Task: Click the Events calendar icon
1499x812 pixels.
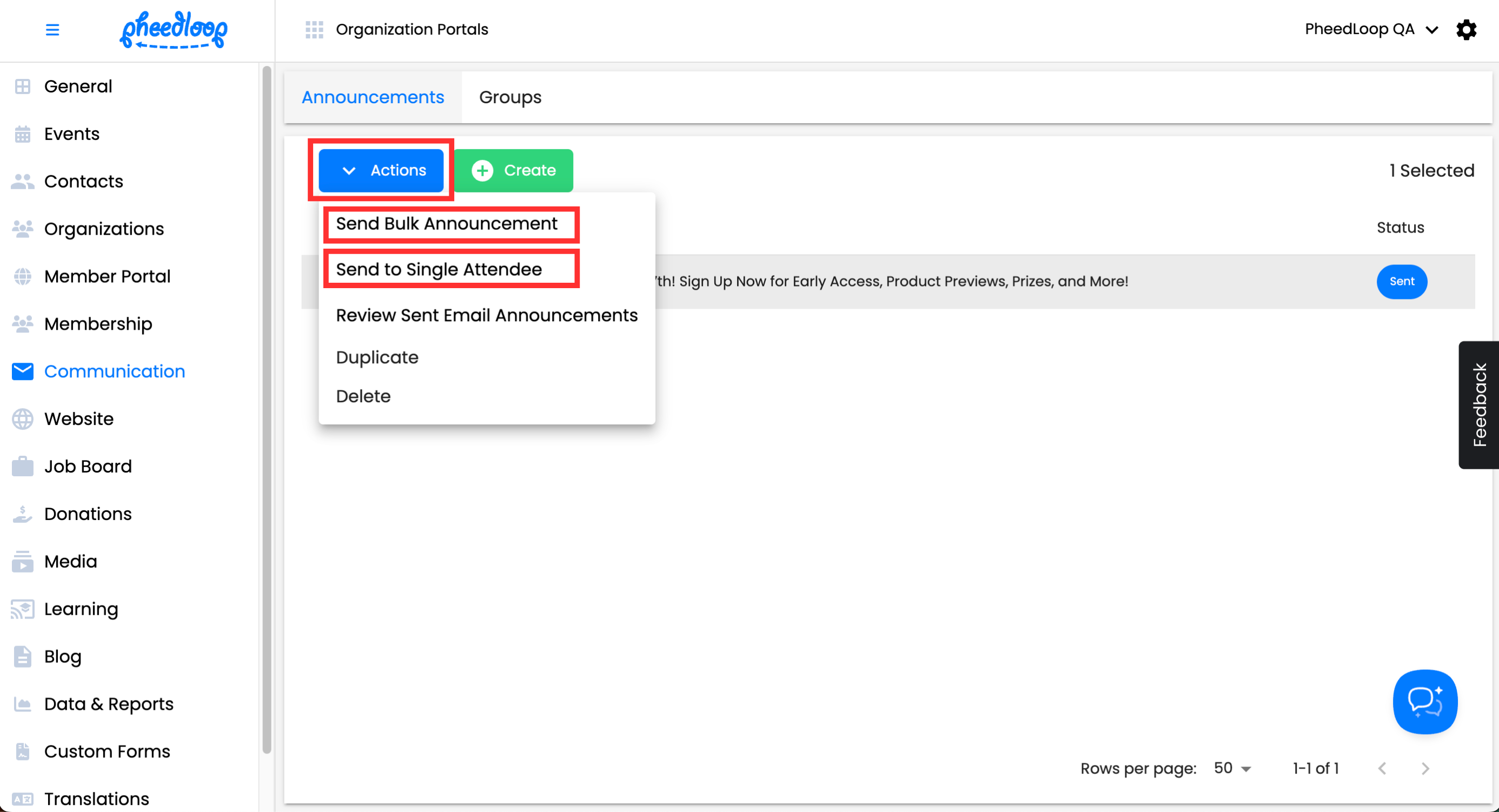Action: pos(23,135)
